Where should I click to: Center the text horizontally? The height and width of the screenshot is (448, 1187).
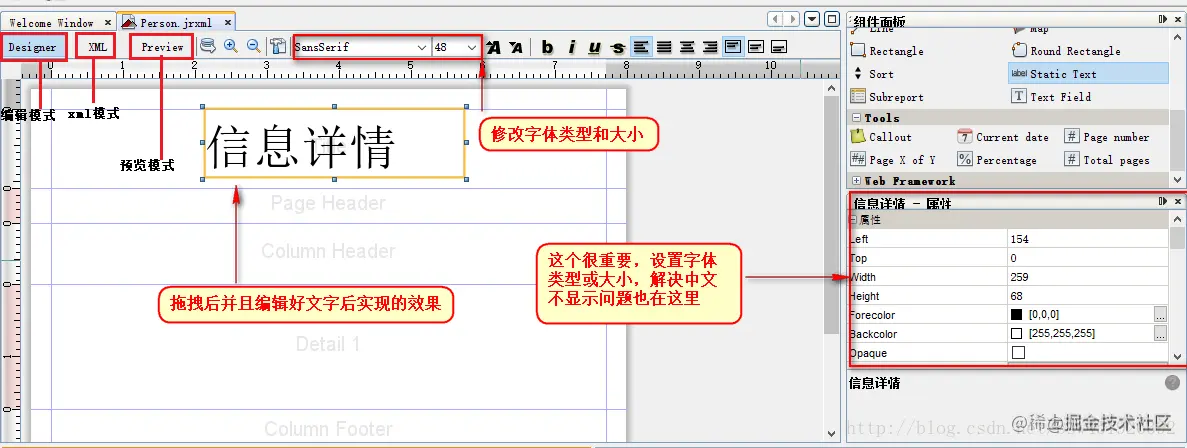click(687, 47)
